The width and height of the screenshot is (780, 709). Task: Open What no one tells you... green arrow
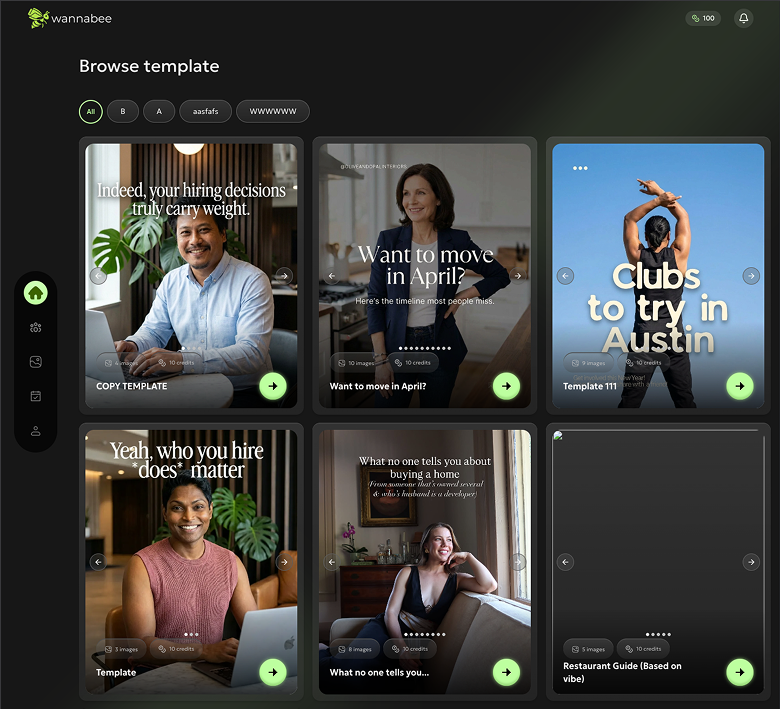(x=506, y=672)
